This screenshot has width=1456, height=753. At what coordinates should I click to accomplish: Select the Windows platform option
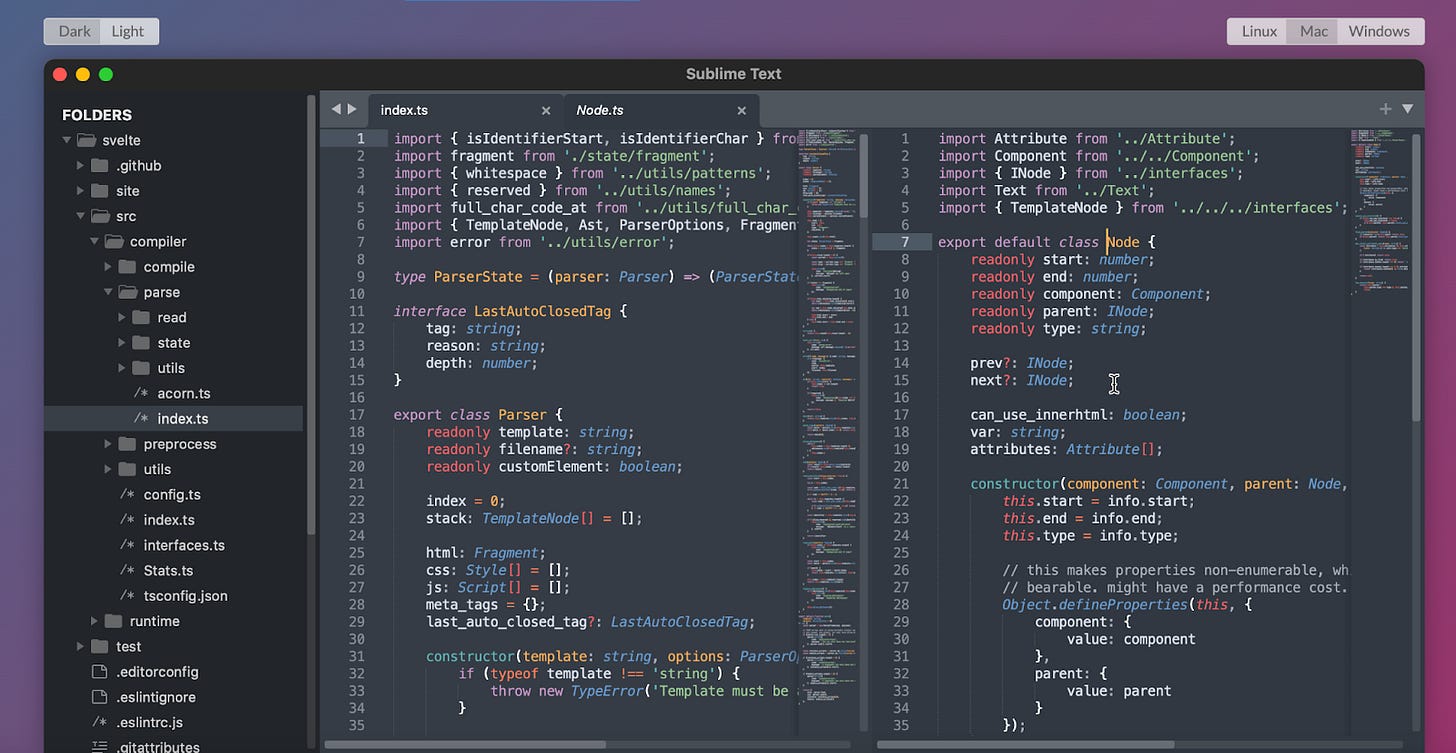[1379, 31]
